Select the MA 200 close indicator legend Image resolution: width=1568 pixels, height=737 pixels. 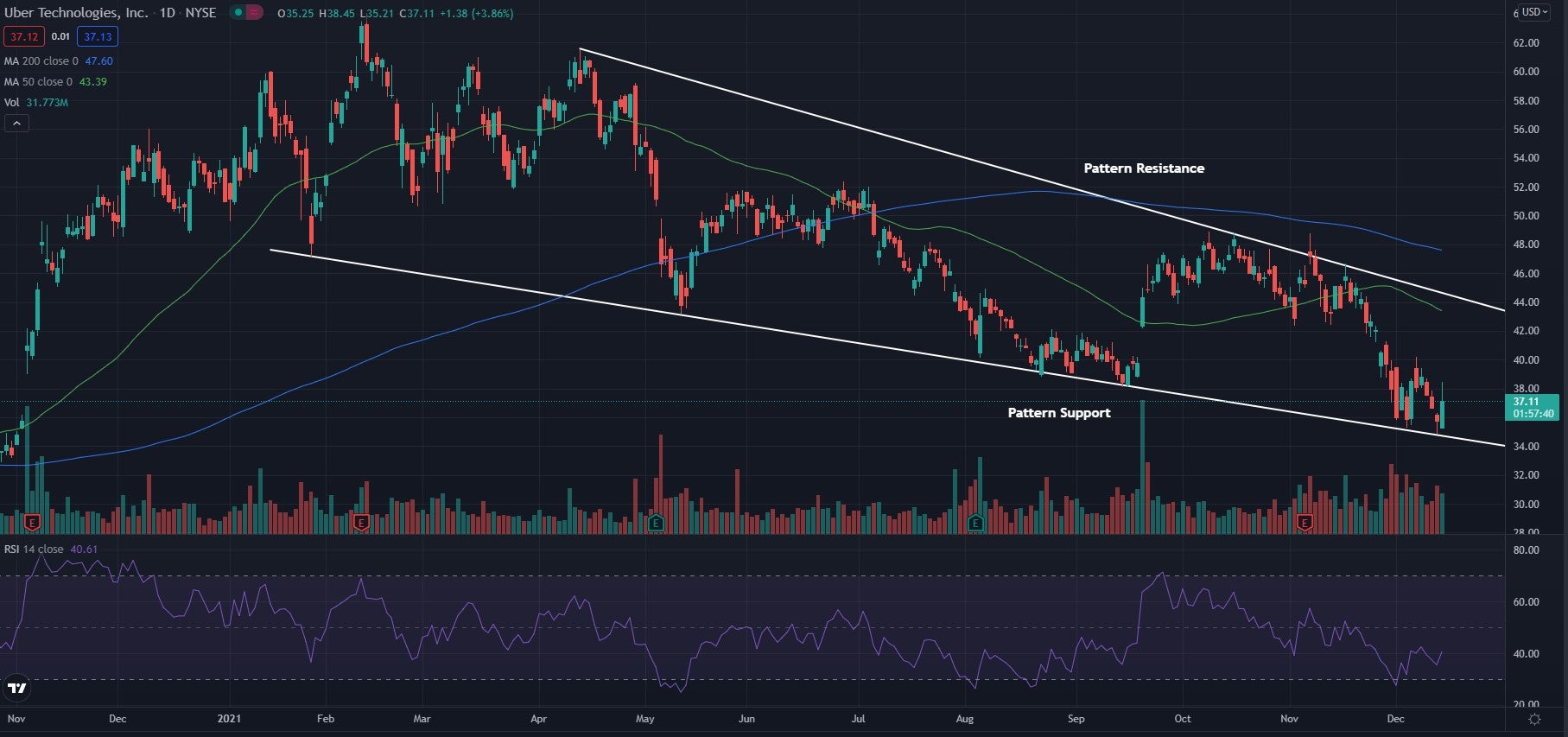coord(58,61)
